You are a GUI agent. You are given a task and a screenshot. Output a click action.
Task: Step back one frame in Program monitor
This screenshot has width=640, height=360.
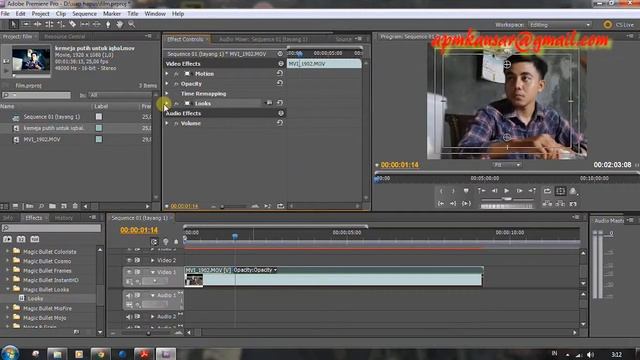[494, 191]
